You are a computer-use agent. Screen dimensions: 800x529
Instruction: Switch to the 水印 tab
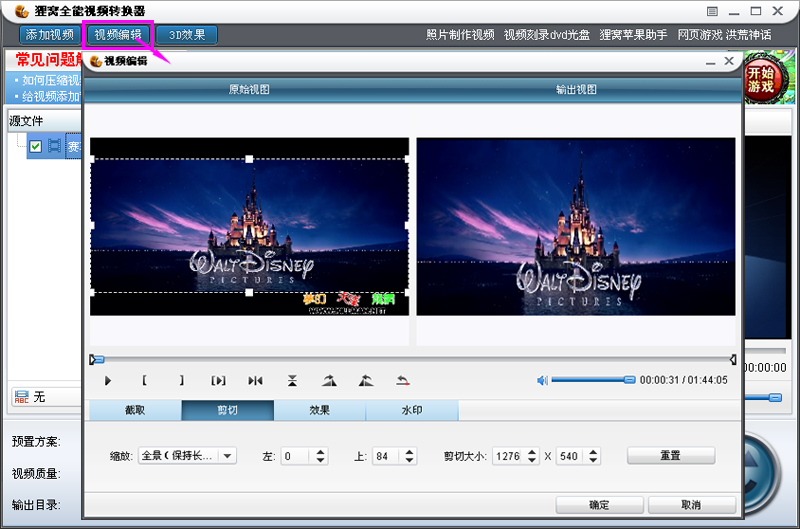coord(412,410)
